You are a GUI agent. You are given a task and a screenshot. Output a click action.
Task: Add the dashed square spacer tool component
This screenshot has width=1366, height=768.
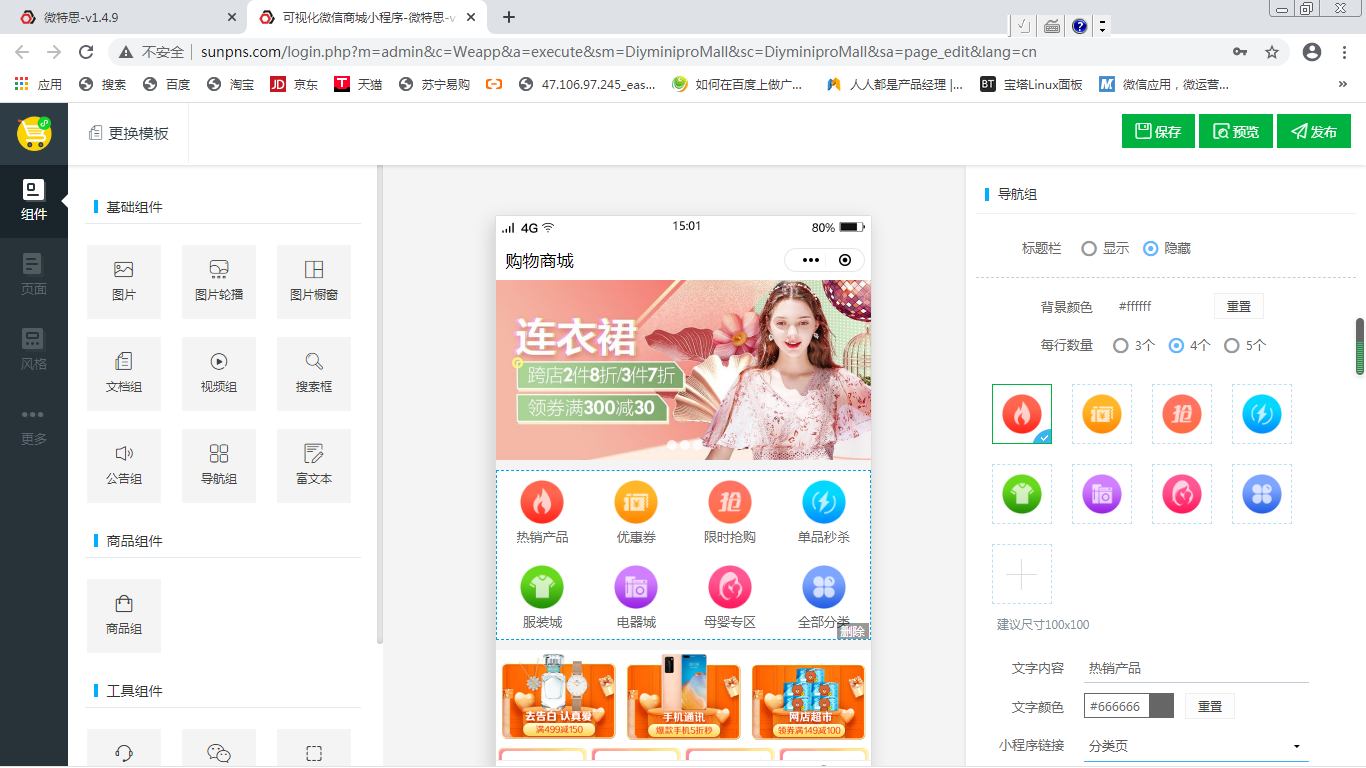314,748
